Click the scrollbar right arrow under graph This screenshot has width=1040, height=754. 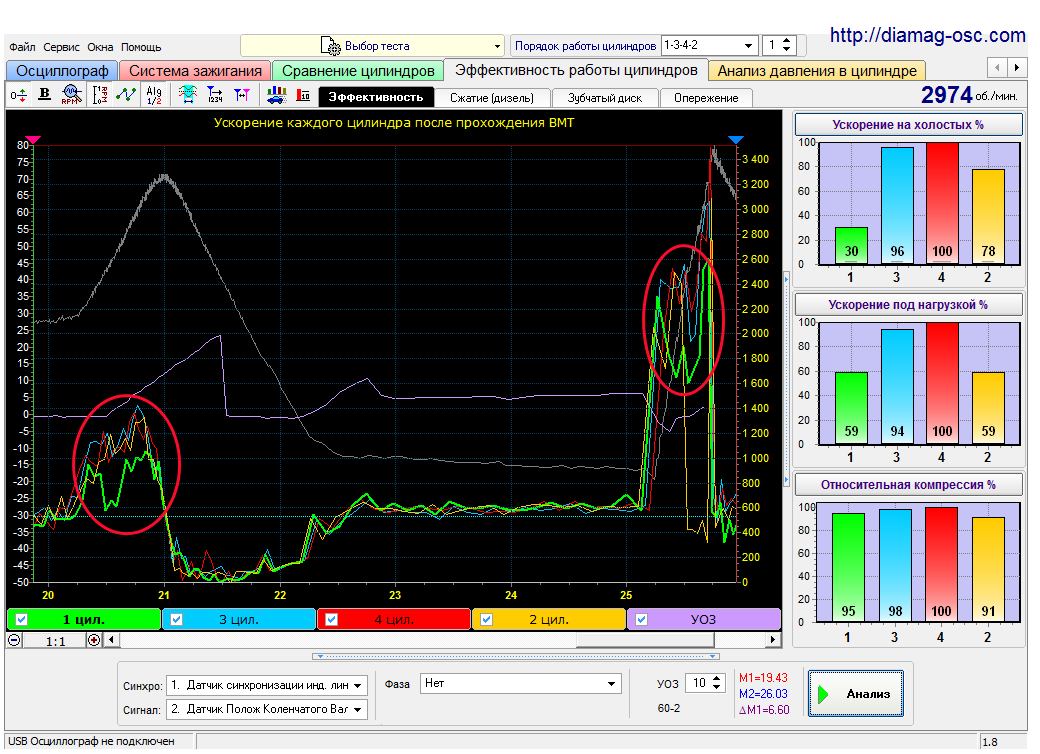pyautogui.click(x=773, y=641)
